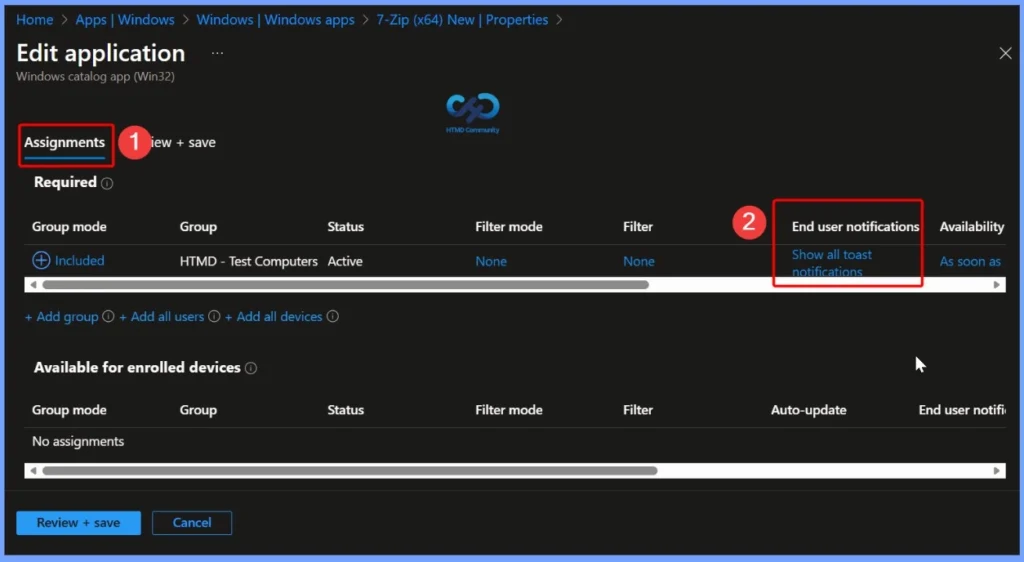This screenshot has width=1024, height=562.
Task: Open the Filter mode None link
Action: 491,261
